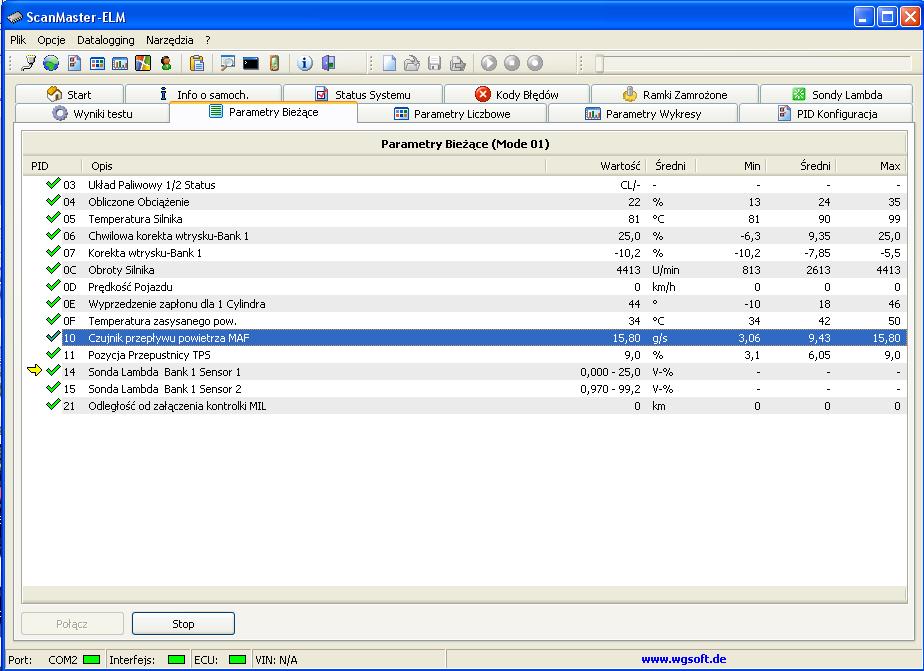Viewport: 924px width, 671px height.
Task: Click the connect cable icon in toolbar
Action: click(28, 63)
